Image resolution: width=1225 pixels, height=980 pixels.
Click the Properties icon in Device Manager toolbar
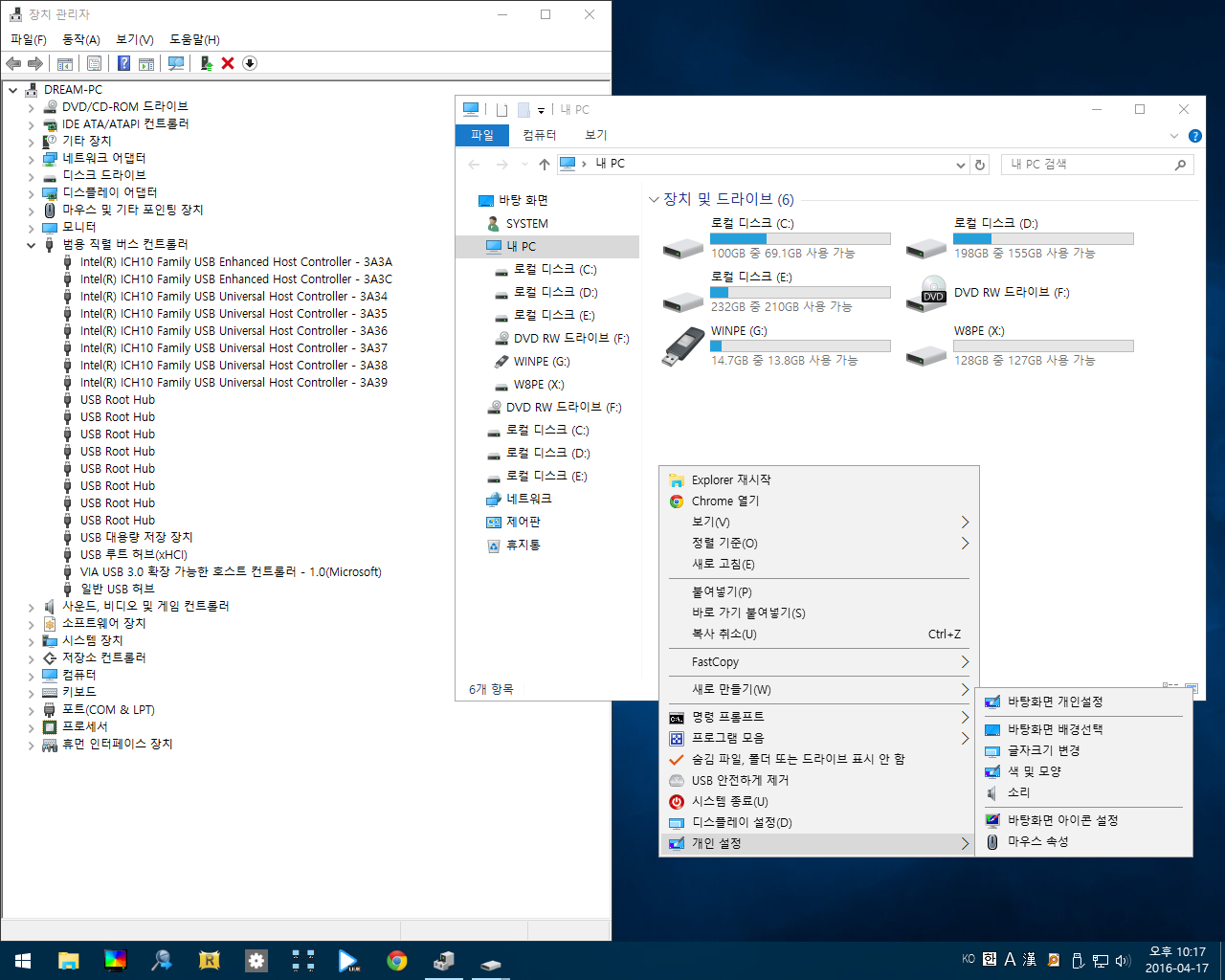click(x=94, y=63)
